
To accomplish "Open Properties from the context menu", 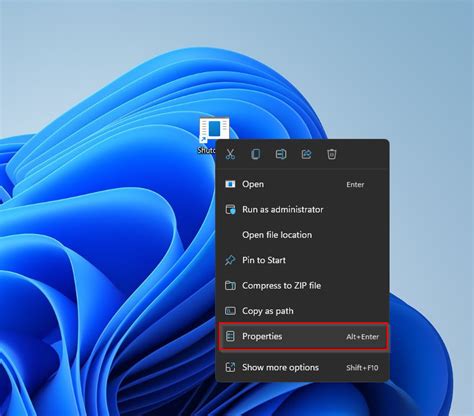I will point(303,336).
